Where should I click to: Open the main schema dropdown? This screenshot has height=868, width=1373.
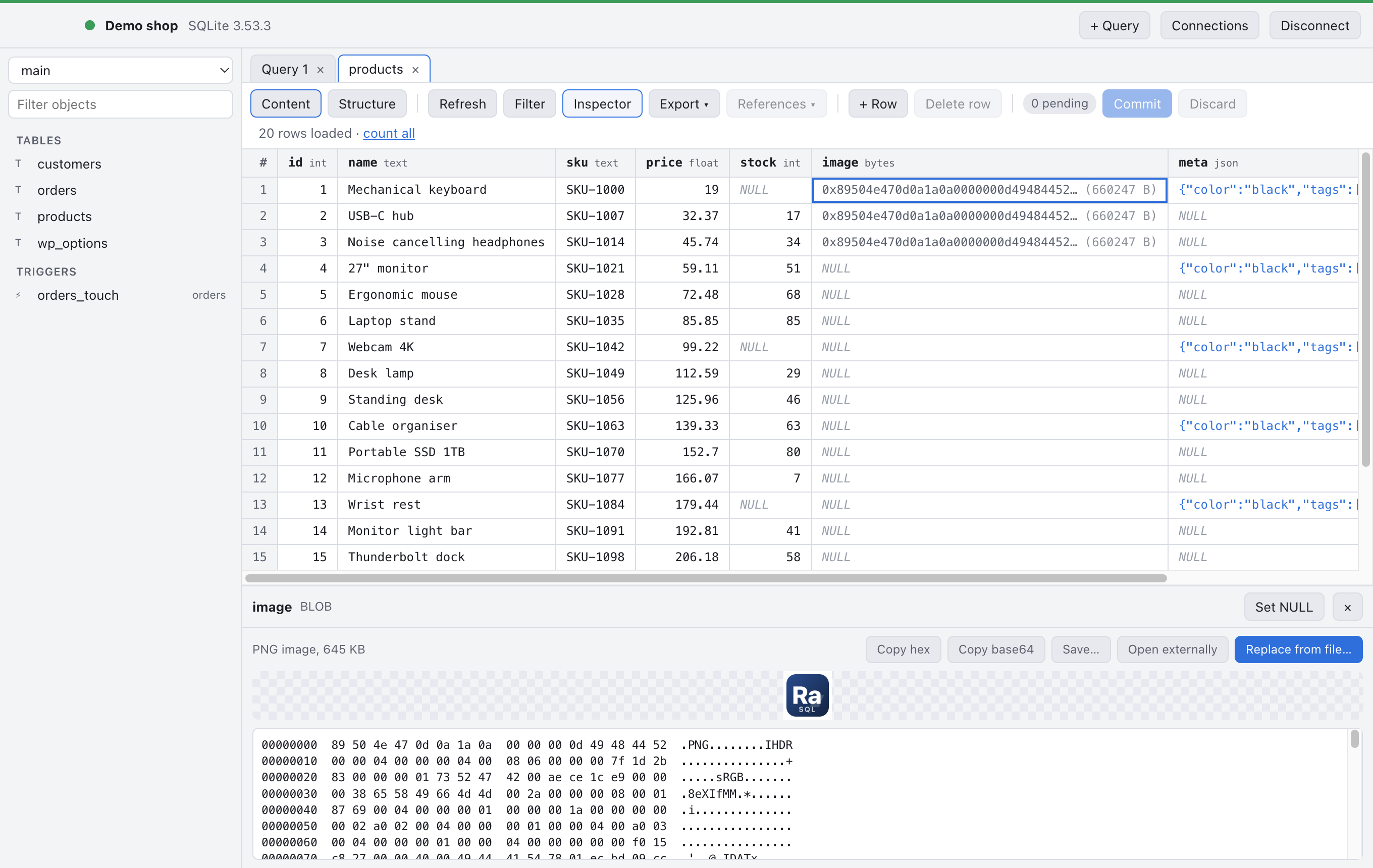point(120,70)
